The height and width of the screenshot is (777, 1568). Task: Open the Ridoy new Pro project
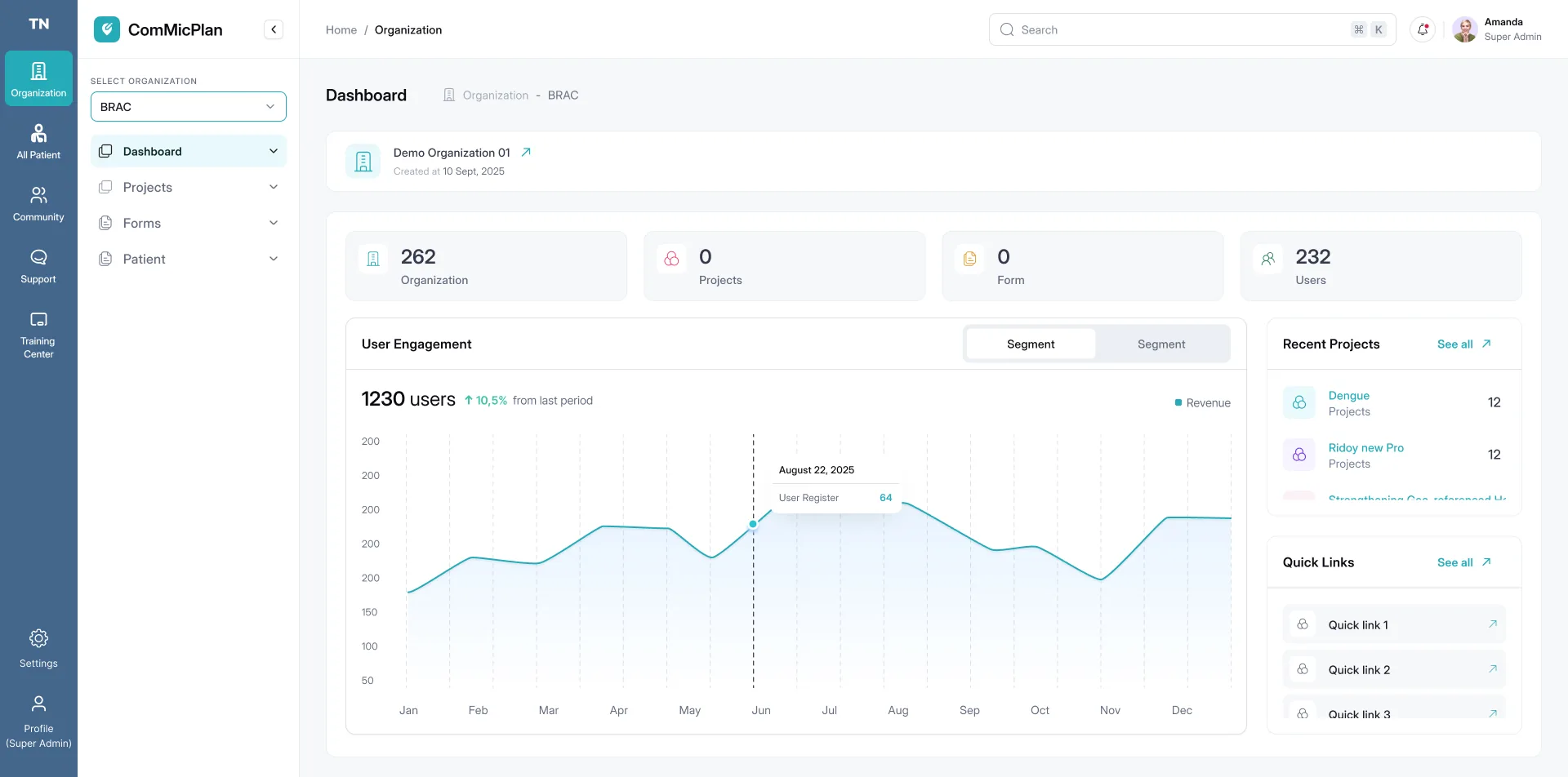(1366, 448)
